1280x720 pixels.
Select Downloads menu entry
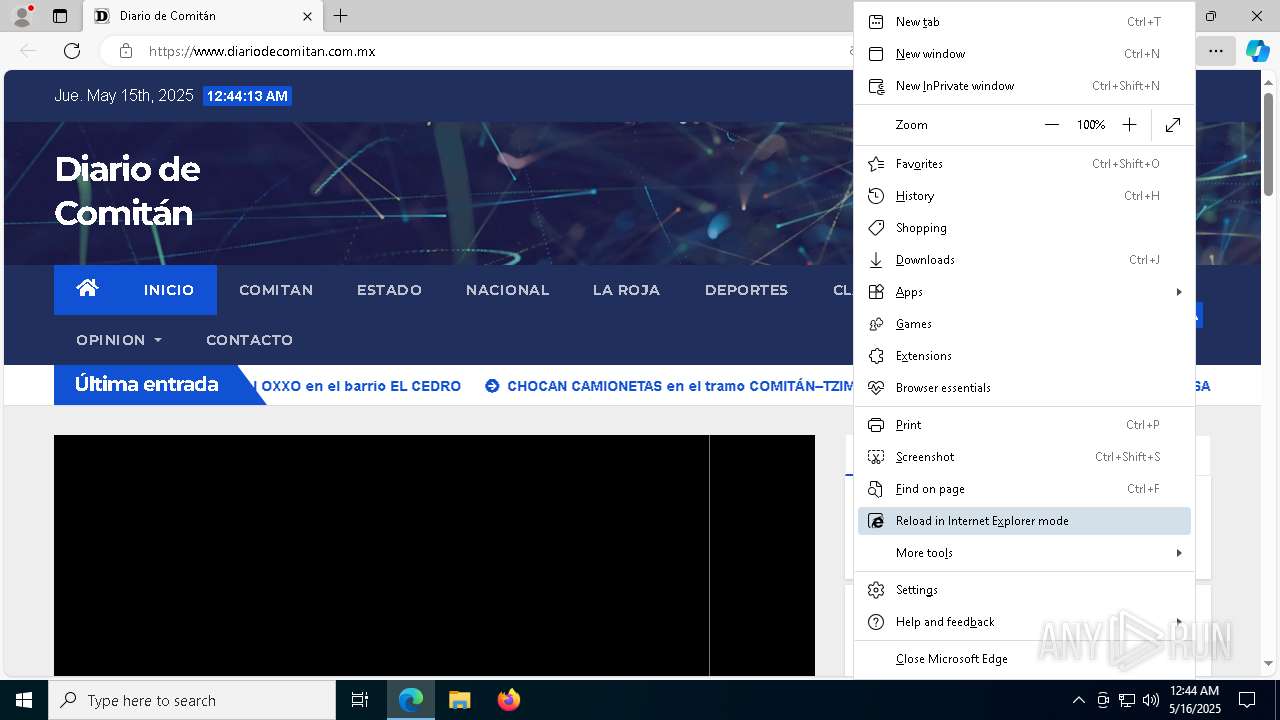click(1024, 260)
